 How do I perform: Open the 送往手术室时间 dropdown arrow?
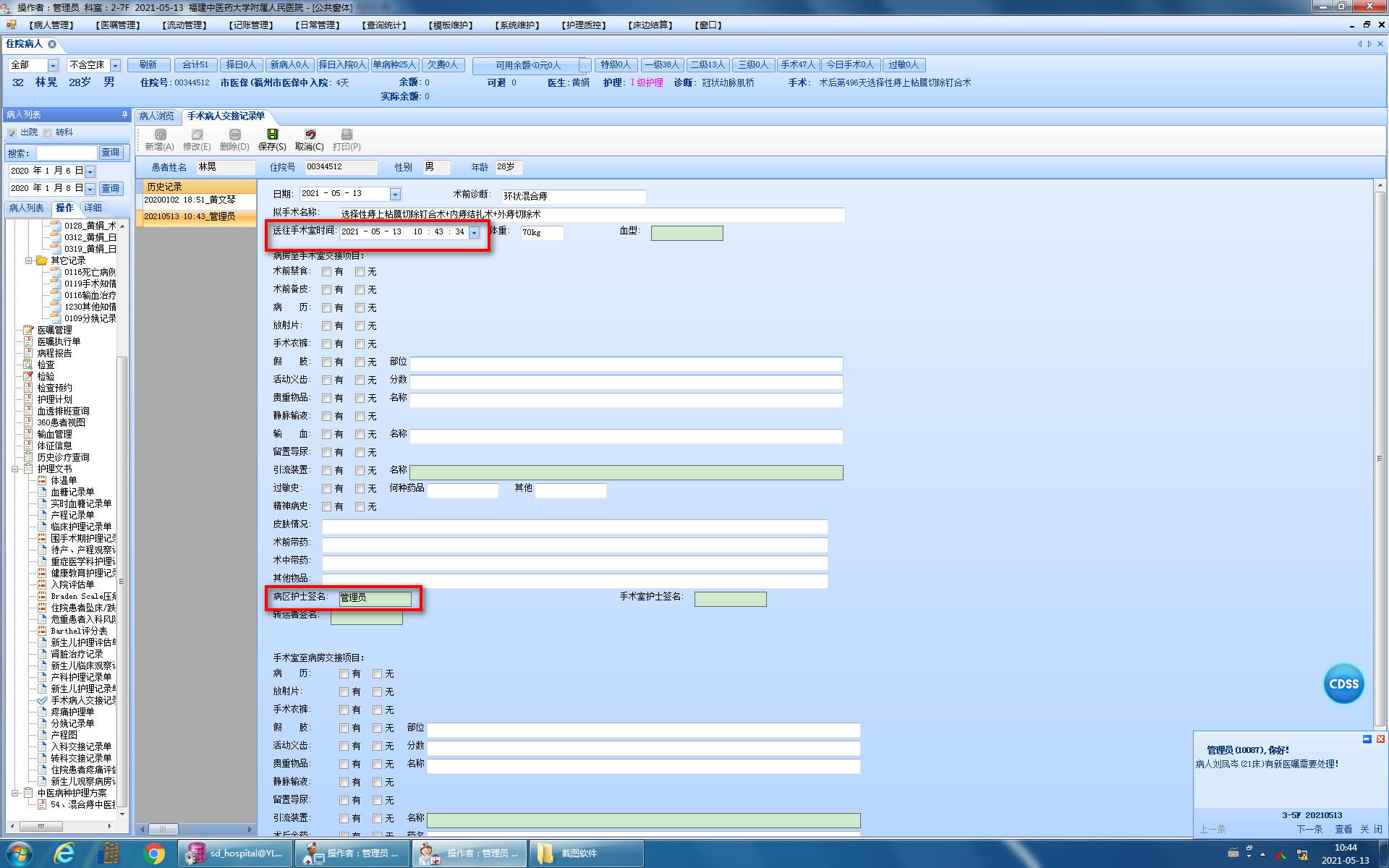[474, 233]
